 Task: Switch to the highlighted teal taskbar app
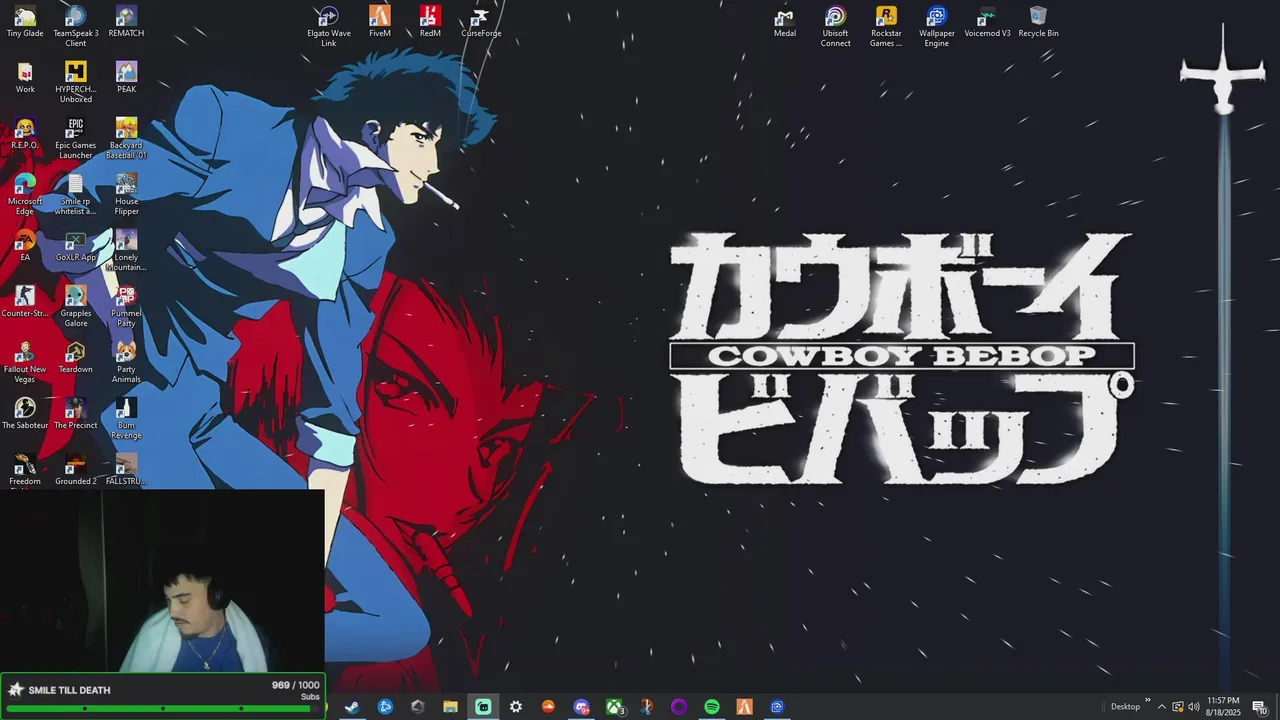(x=483, y=707)
